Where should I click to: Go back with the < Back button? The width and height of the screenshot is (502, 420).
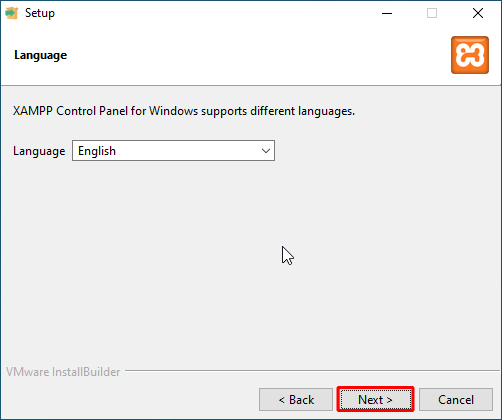[296, 399]
